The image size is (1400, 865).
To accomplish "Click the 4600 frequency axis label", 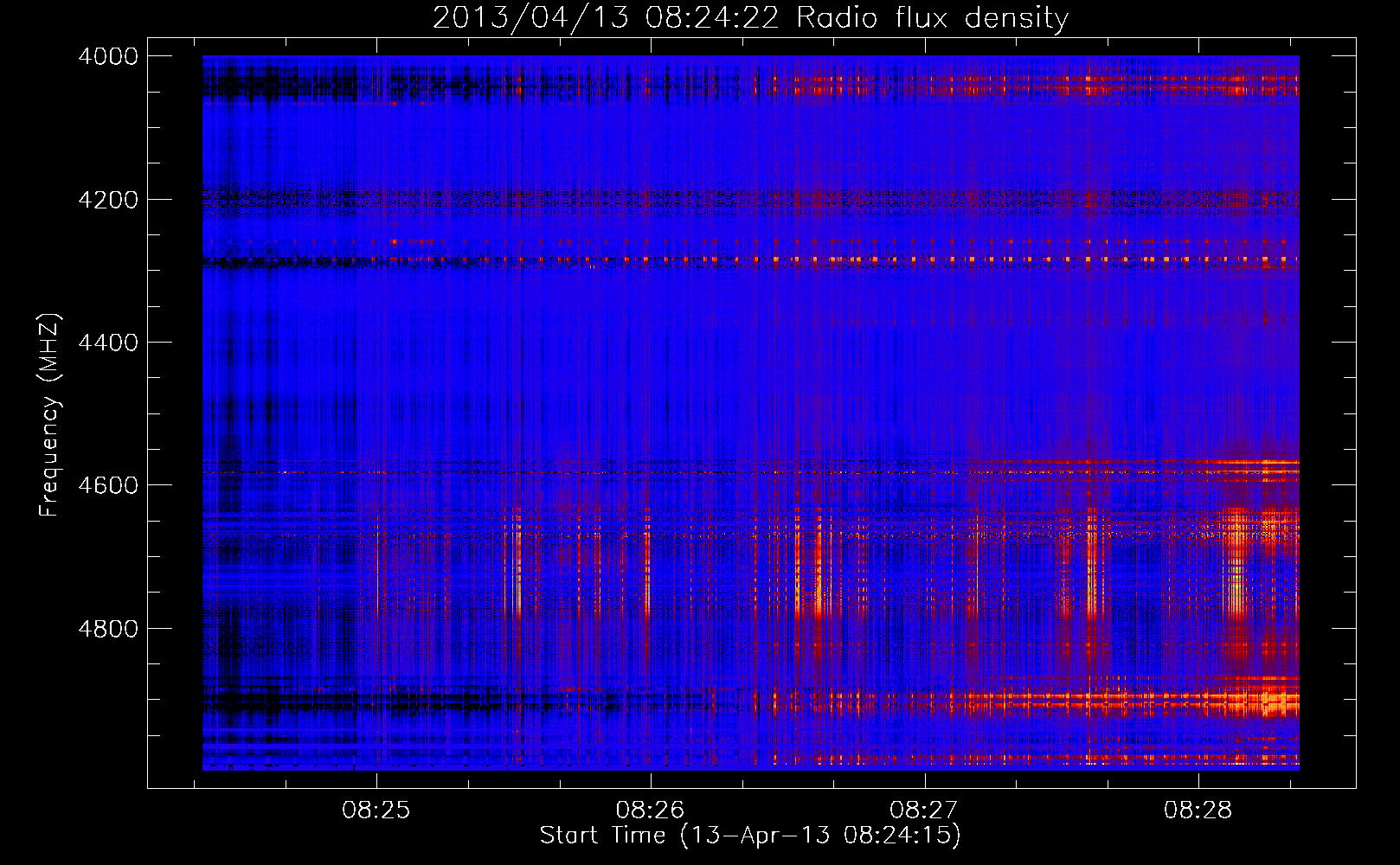I will [108, 485].
